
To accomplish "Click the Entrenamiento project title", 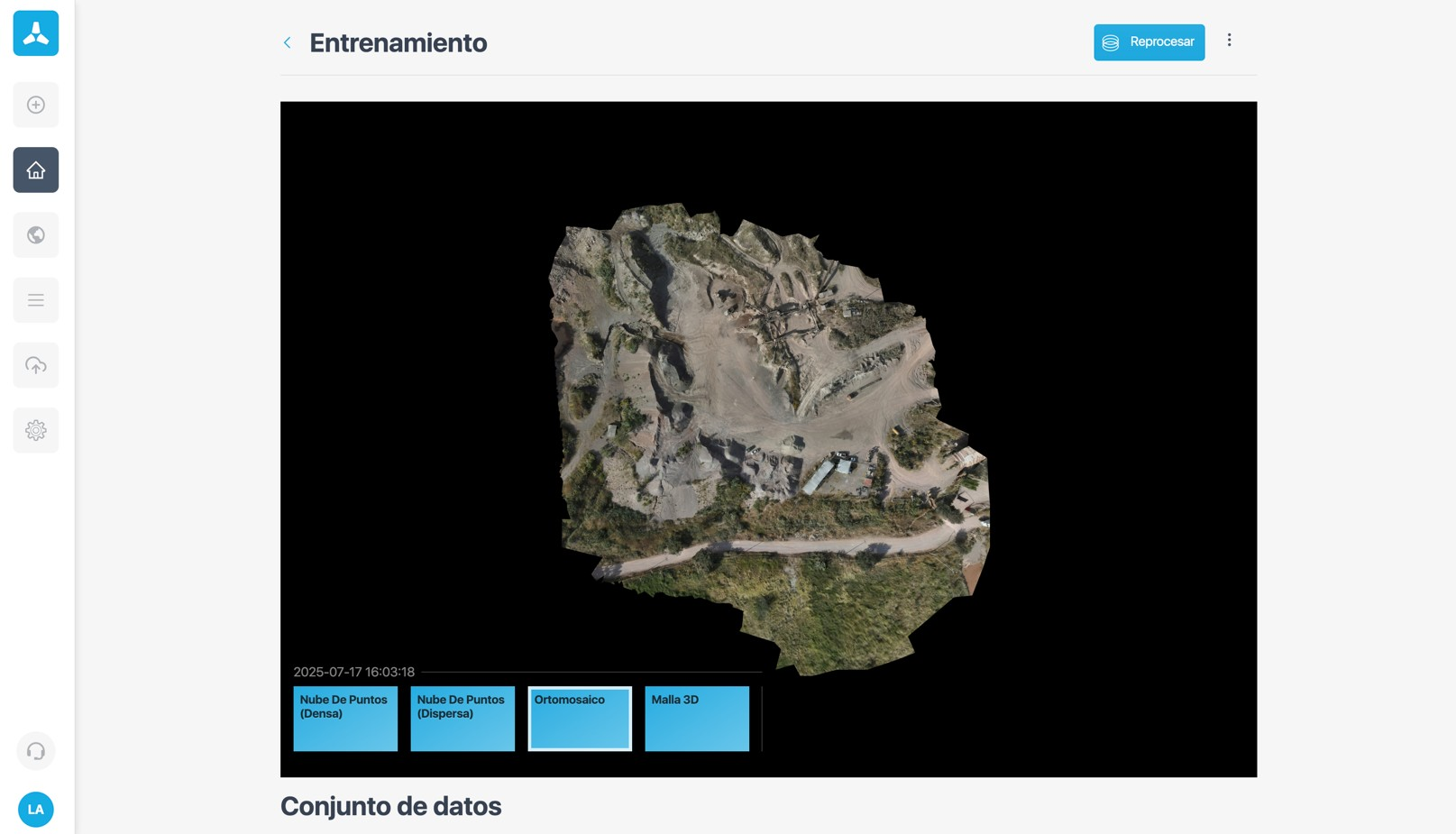I will click(x=398, y=42).
